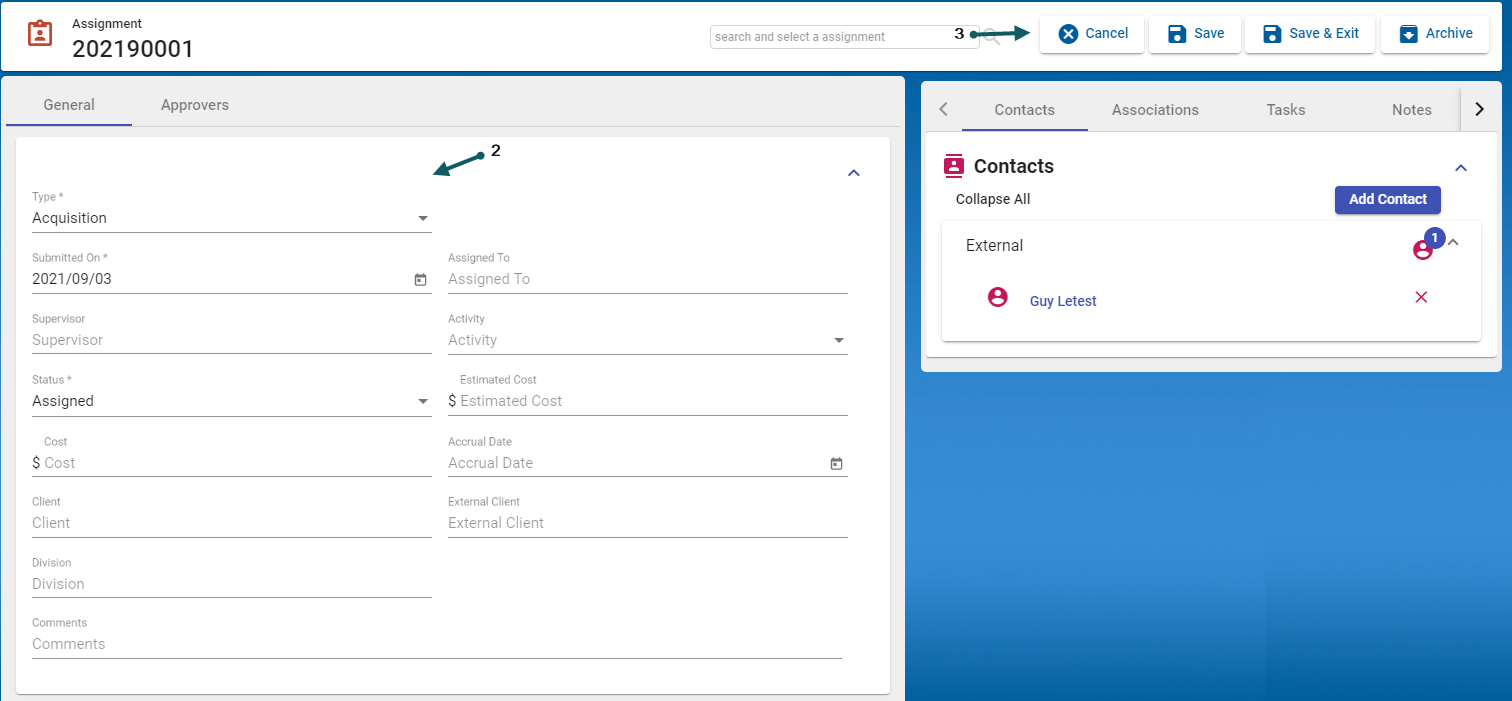The width and height of the screenshot is (1512, 701).
Task: Collapse the Contacts panel
Action: tap(1460, 168)
